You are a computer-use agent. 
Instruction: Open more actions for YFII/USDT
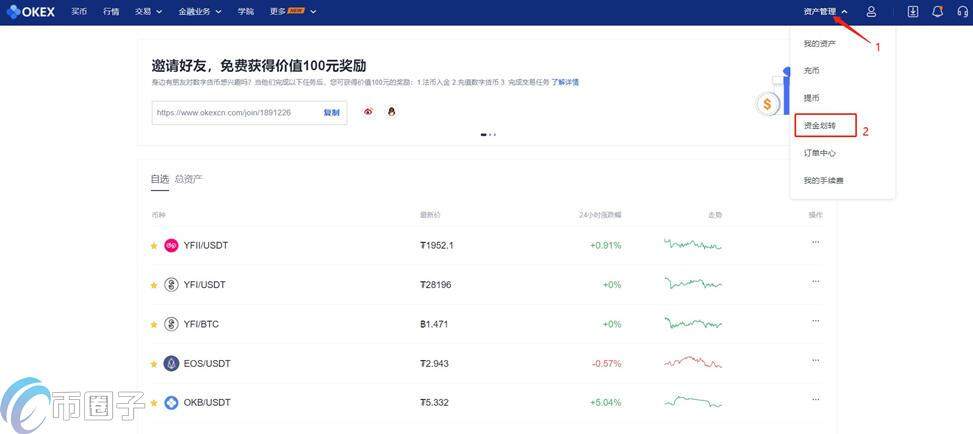815,242
